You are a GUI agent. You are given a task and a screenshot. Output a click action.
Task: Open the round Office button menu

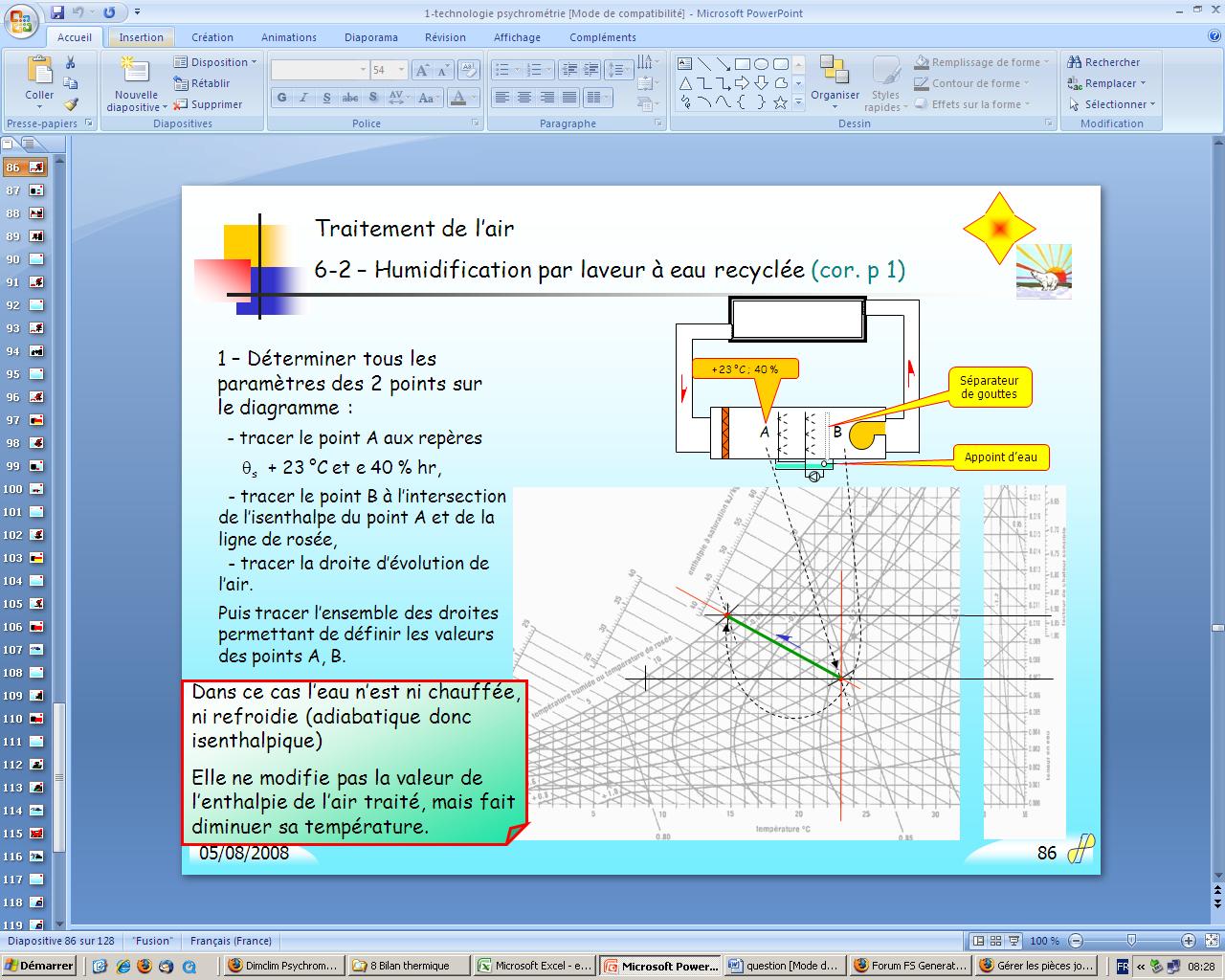coord(22,21)
